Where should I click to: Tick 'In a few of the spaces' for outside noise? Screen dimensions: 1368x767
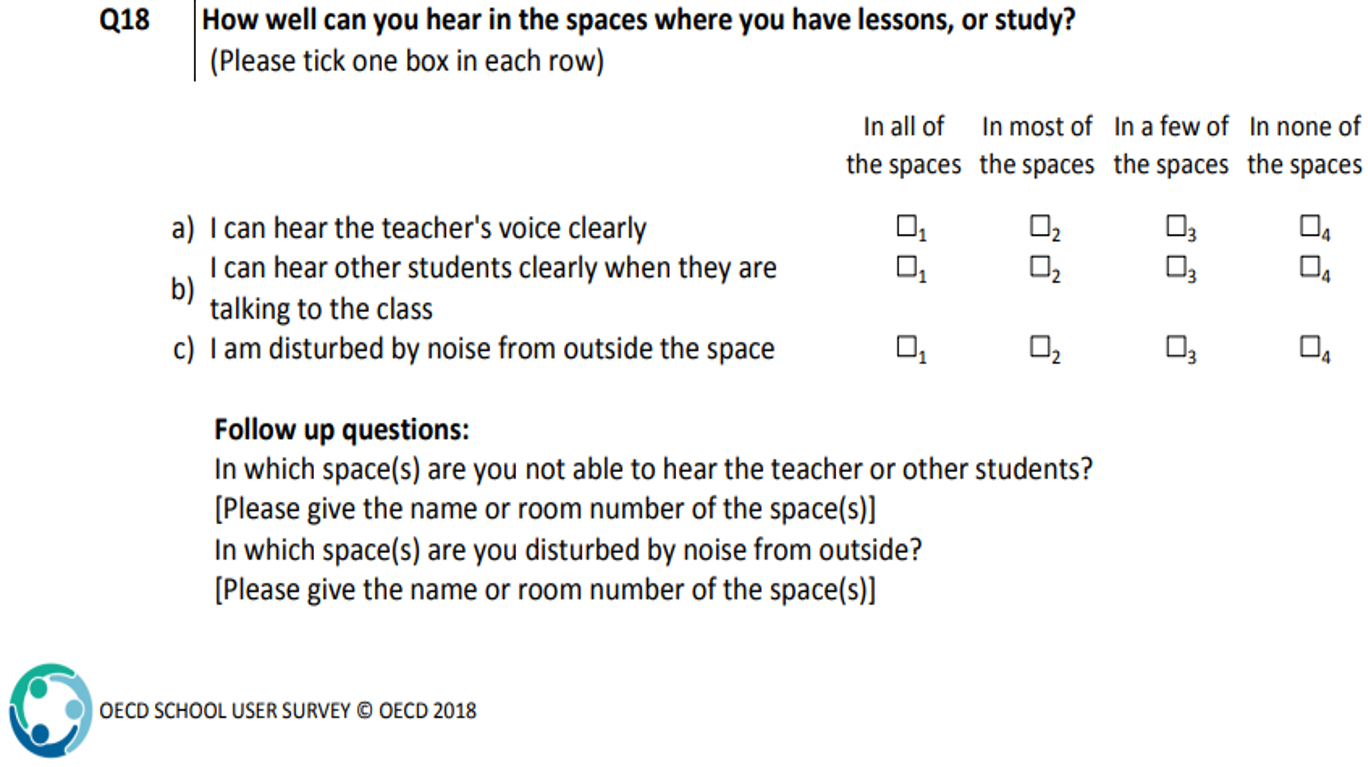click(1175, 347)
